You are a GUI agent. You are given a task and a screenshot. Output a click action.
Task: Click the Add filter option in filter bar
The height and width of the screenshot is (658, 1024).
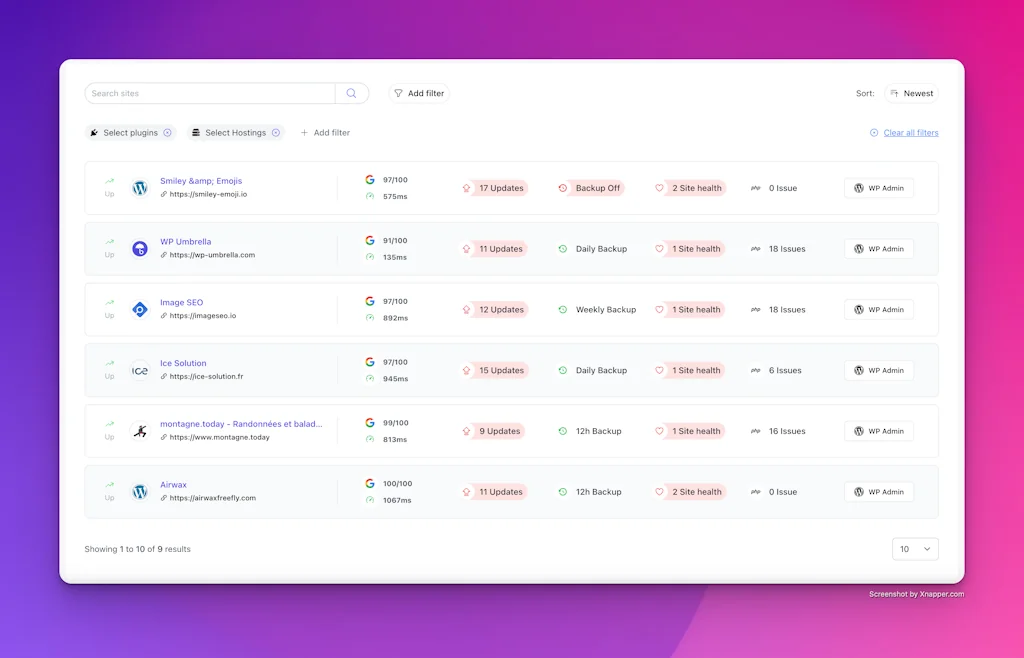(x=325, y=132)
